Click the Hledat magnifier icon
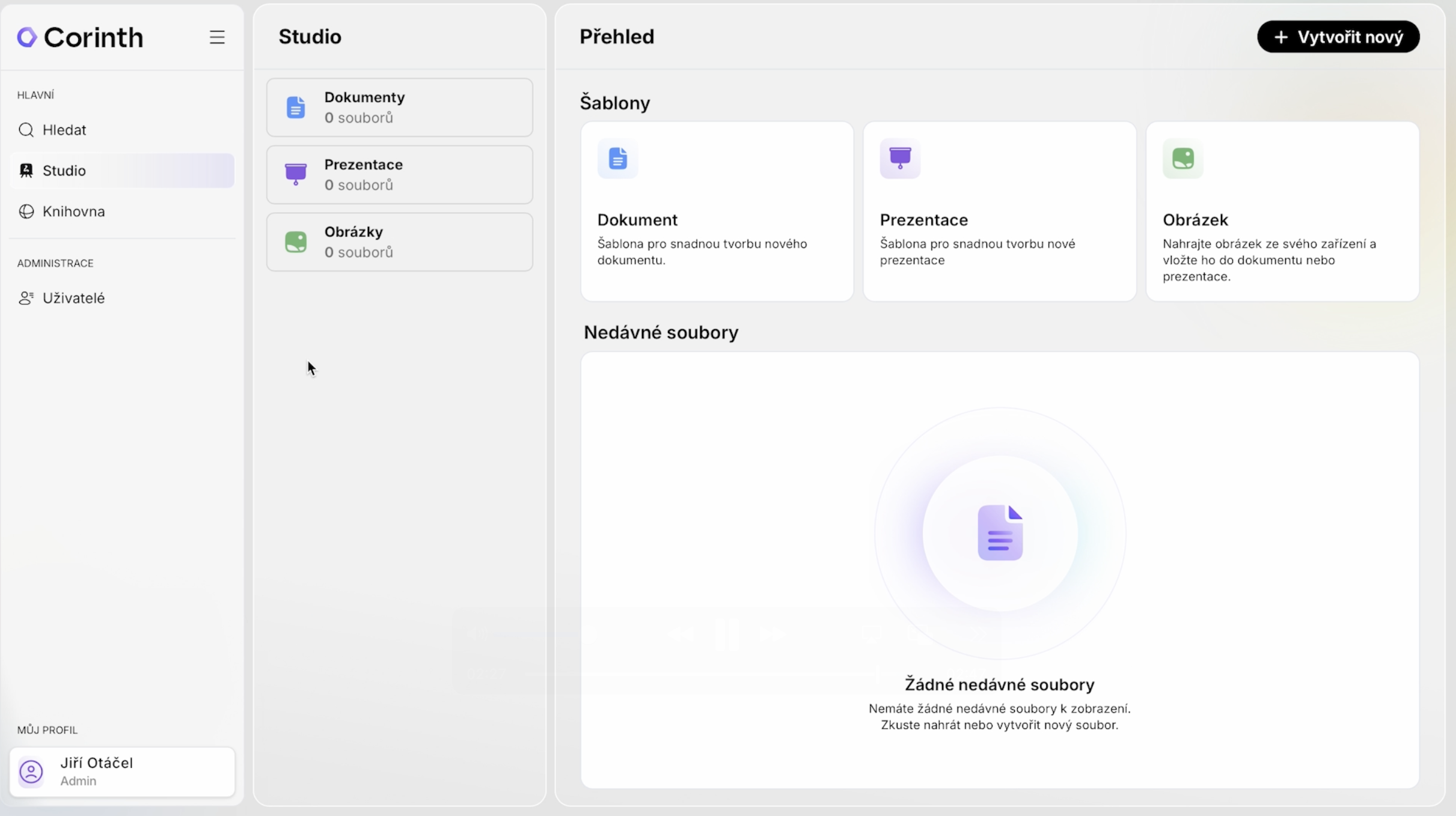The image size is (1456, 816). pyautogui.click(x=26, y=130)
